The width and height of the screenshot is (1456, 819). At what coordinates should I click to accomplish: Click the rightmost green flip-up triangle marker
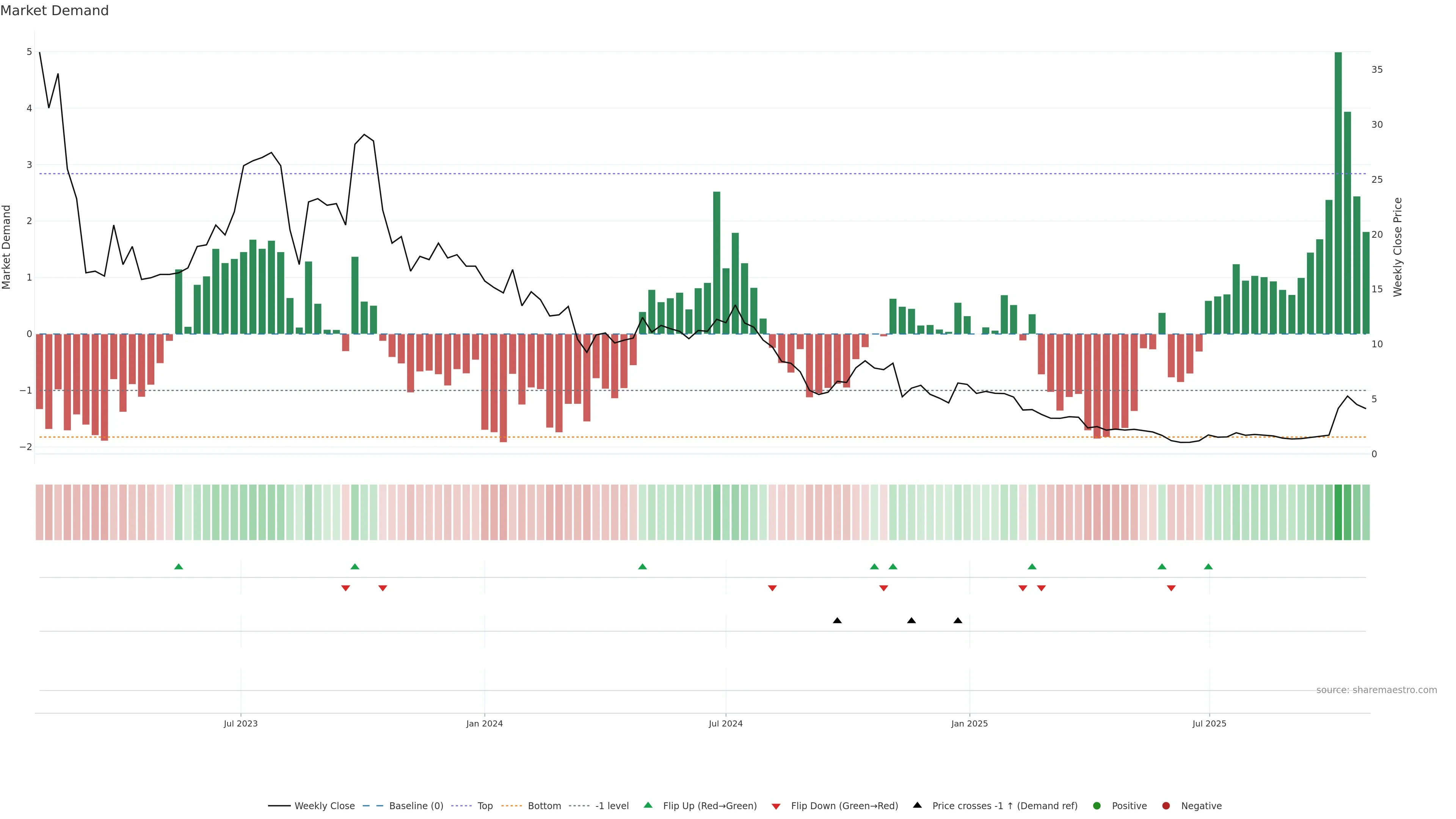click(x=1208, y=566)
